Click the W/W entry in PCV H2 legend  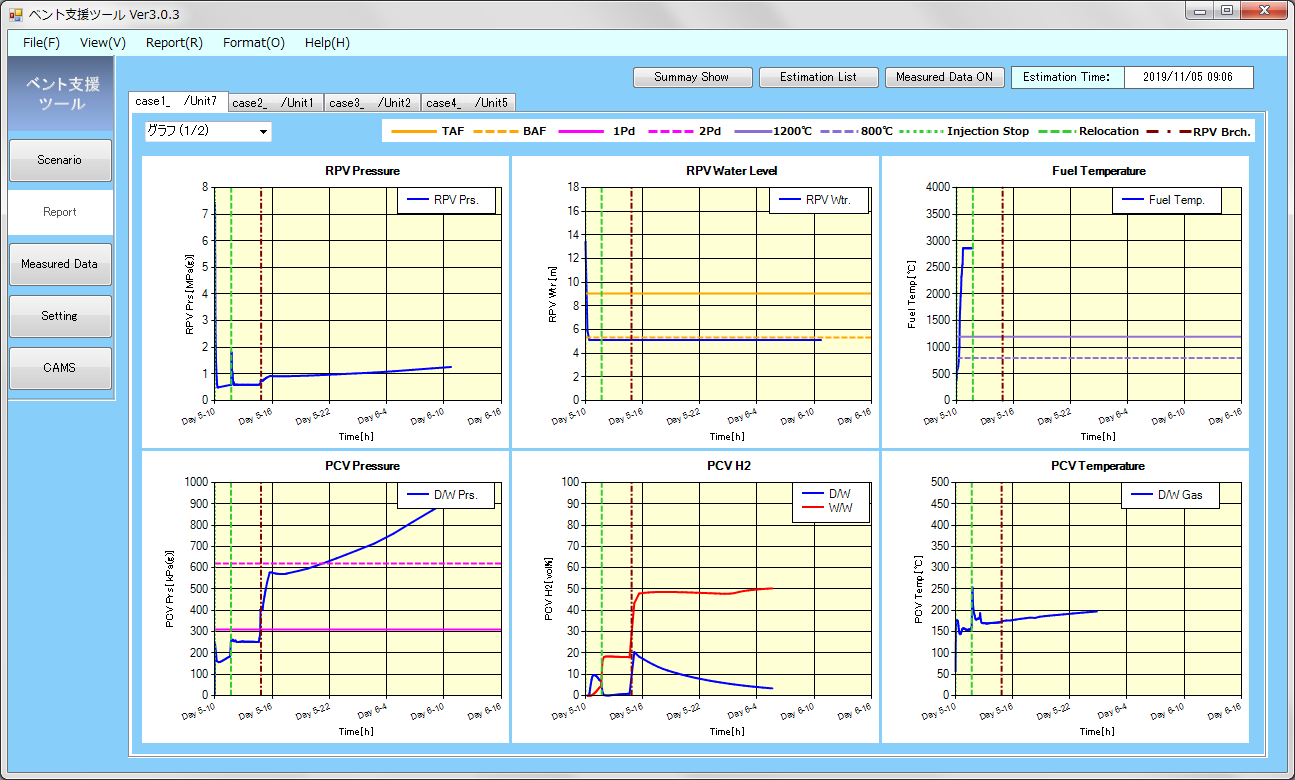coord(827,508)
